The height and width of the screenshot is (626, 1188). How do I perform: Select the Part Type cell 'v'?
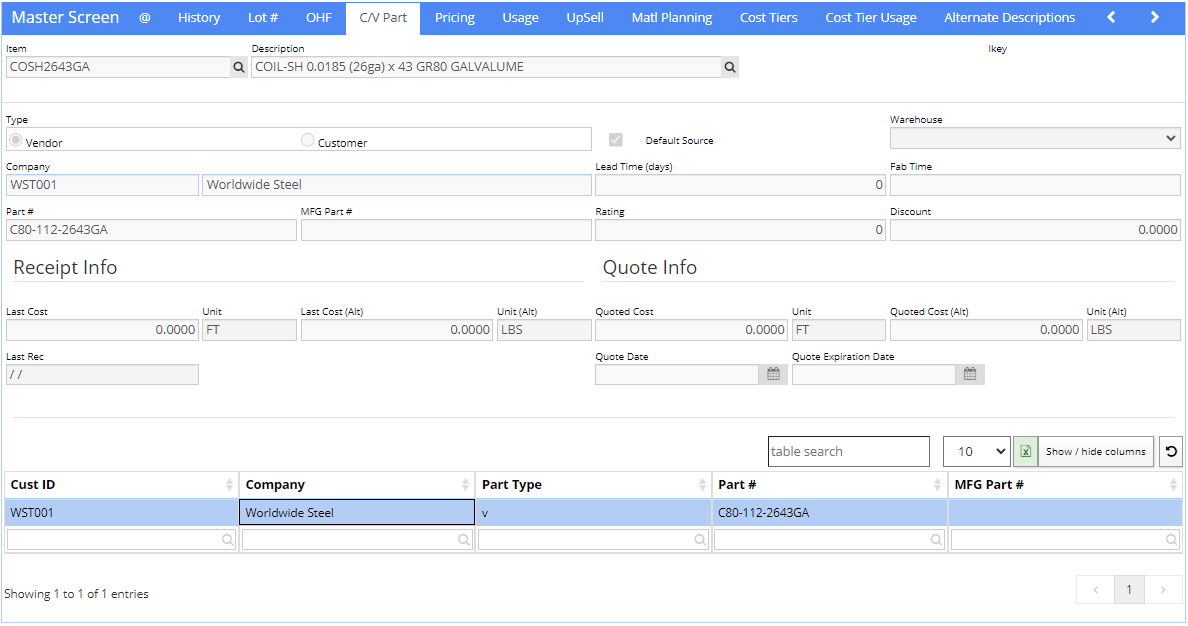point(593,513)
